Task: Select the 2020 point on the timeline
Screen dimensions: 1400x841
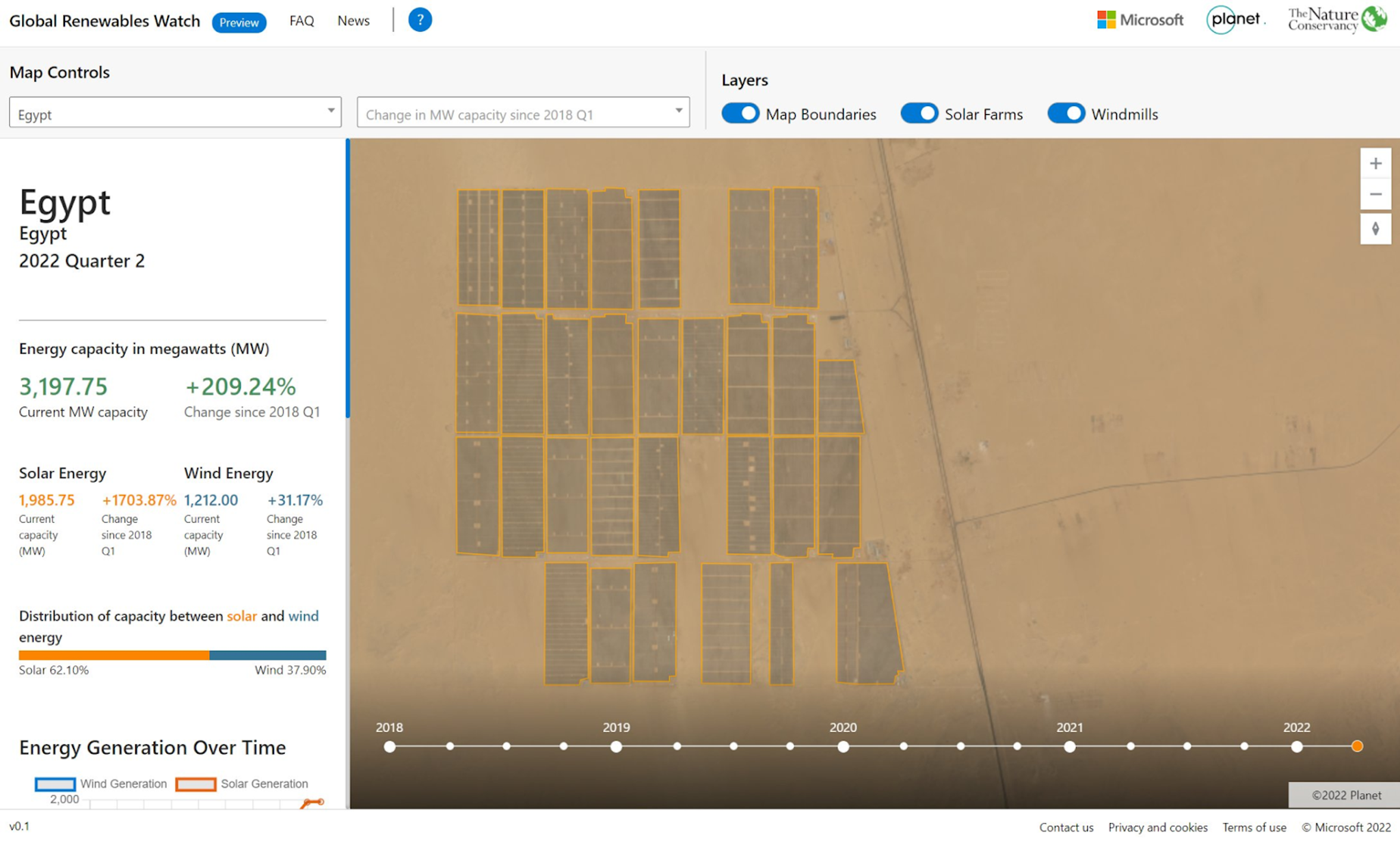Action: 843,747
